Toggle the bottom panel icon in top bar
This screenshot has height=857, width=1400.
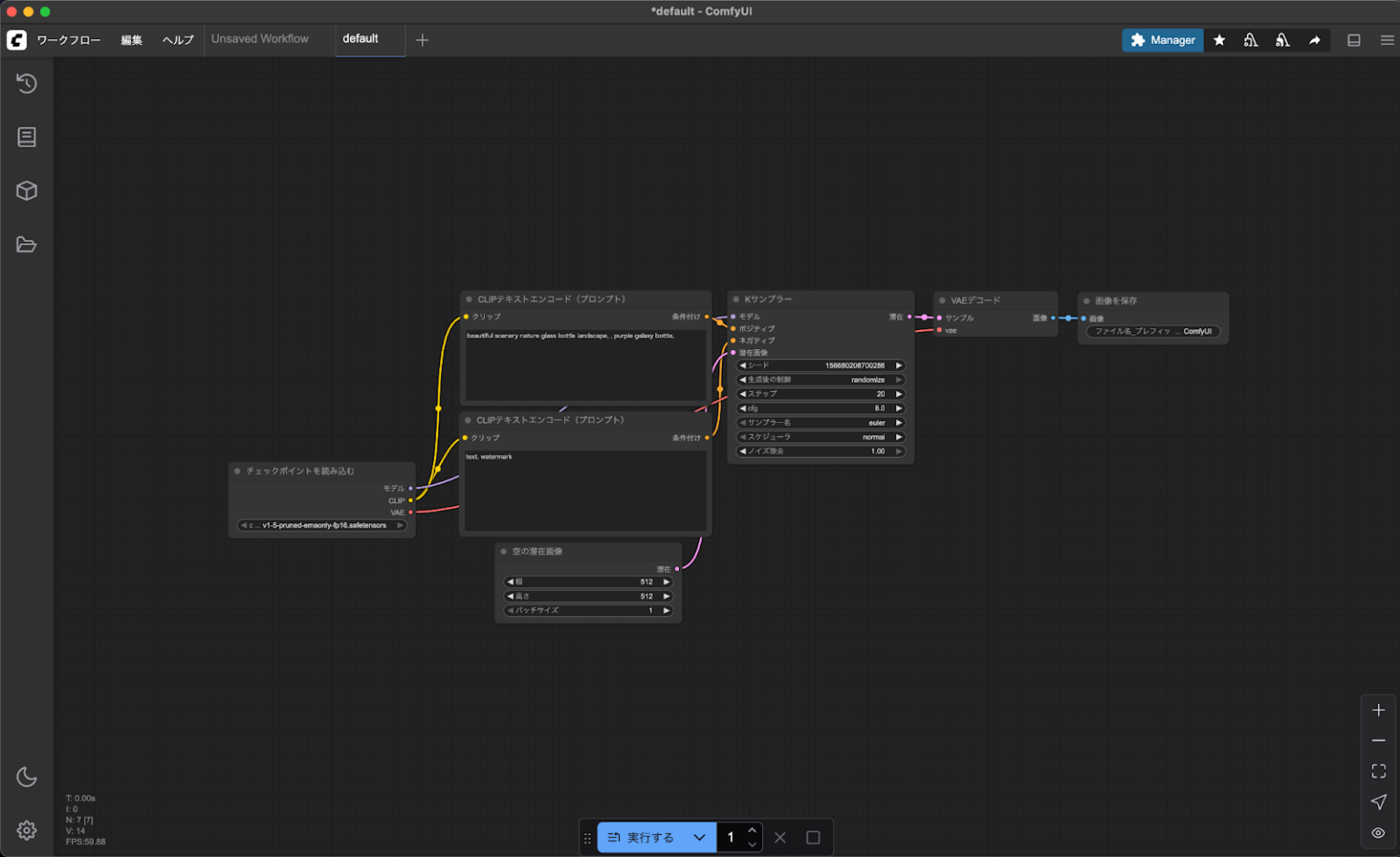[1354, 40]
